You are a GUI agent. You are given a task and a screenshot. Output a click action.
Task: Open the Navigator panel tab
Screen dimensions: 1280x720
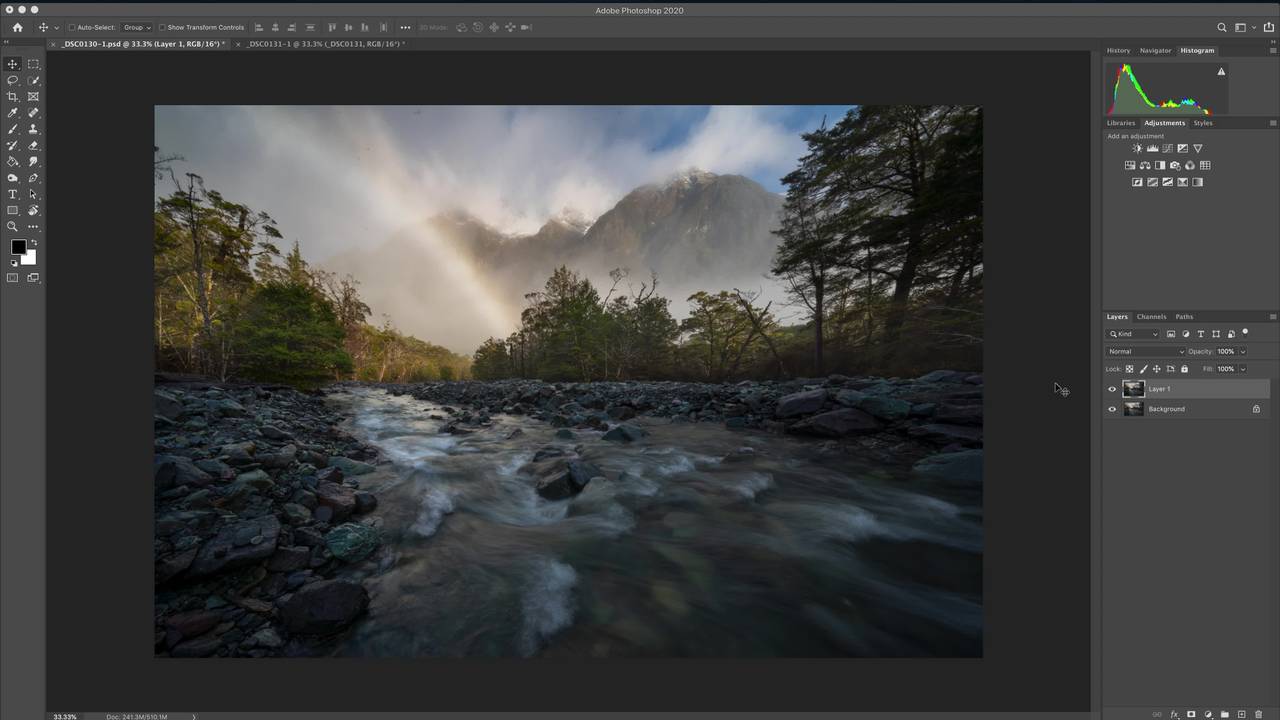coord(1155,50)
